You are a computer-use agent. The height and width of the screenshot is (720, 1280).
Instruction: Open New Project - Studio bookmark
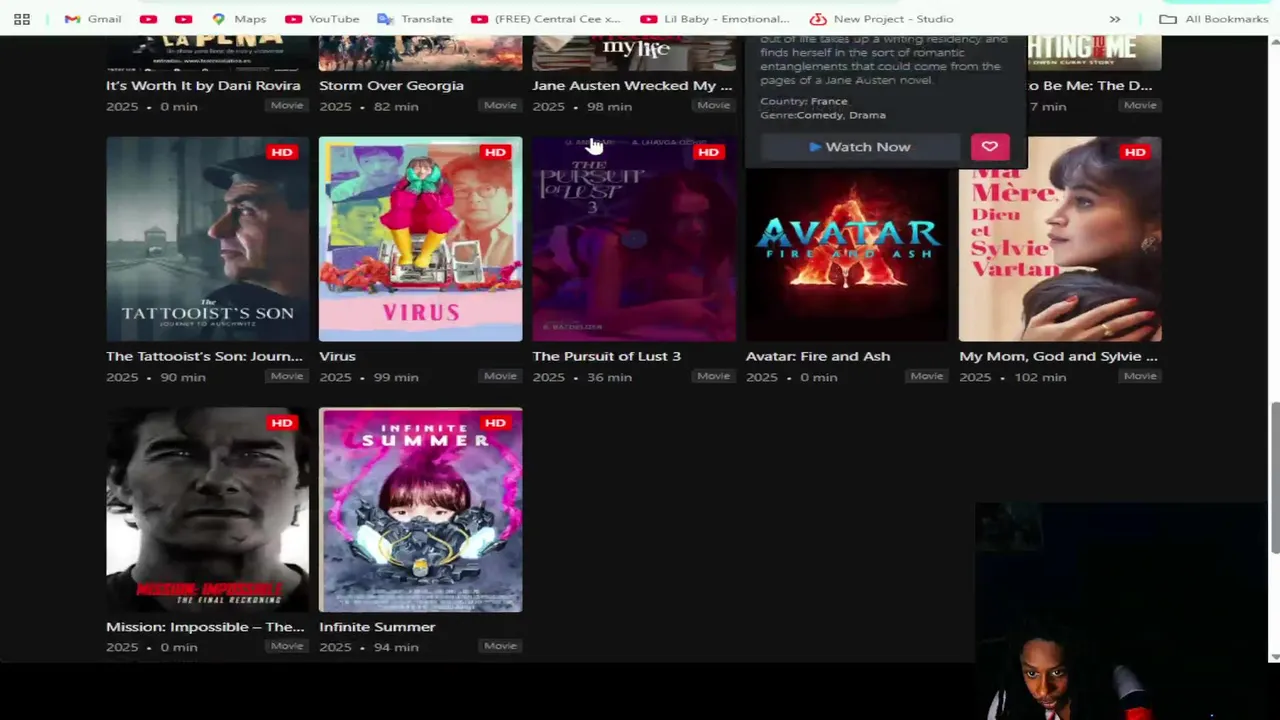(x=882, y=19)
